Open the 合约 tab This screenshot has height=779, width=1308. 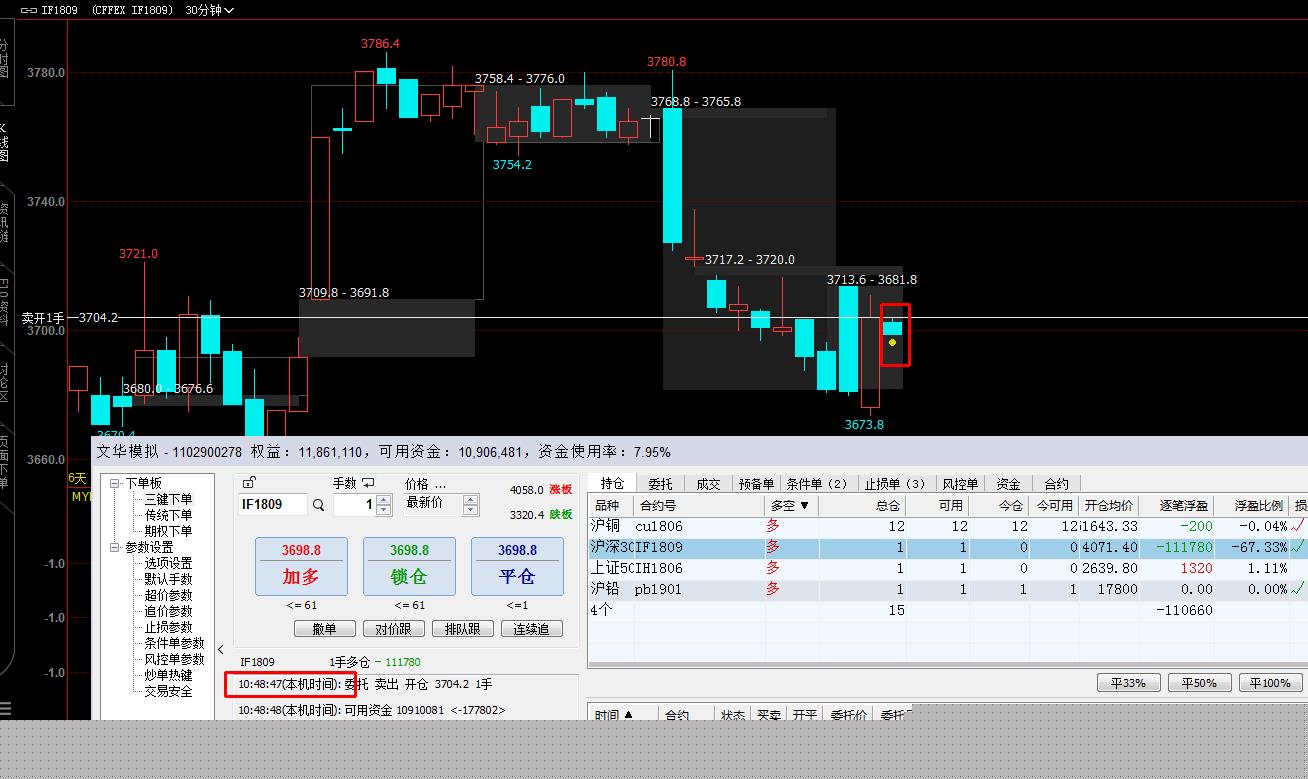[x=1056, y=484]
